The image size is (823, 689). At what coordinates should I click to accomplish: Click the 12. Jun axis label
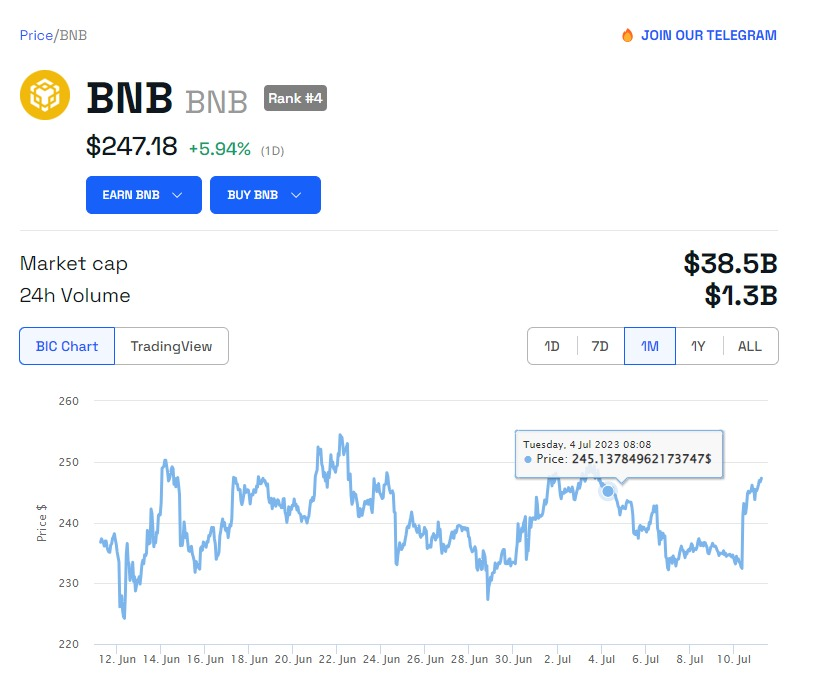coord(117,659)
